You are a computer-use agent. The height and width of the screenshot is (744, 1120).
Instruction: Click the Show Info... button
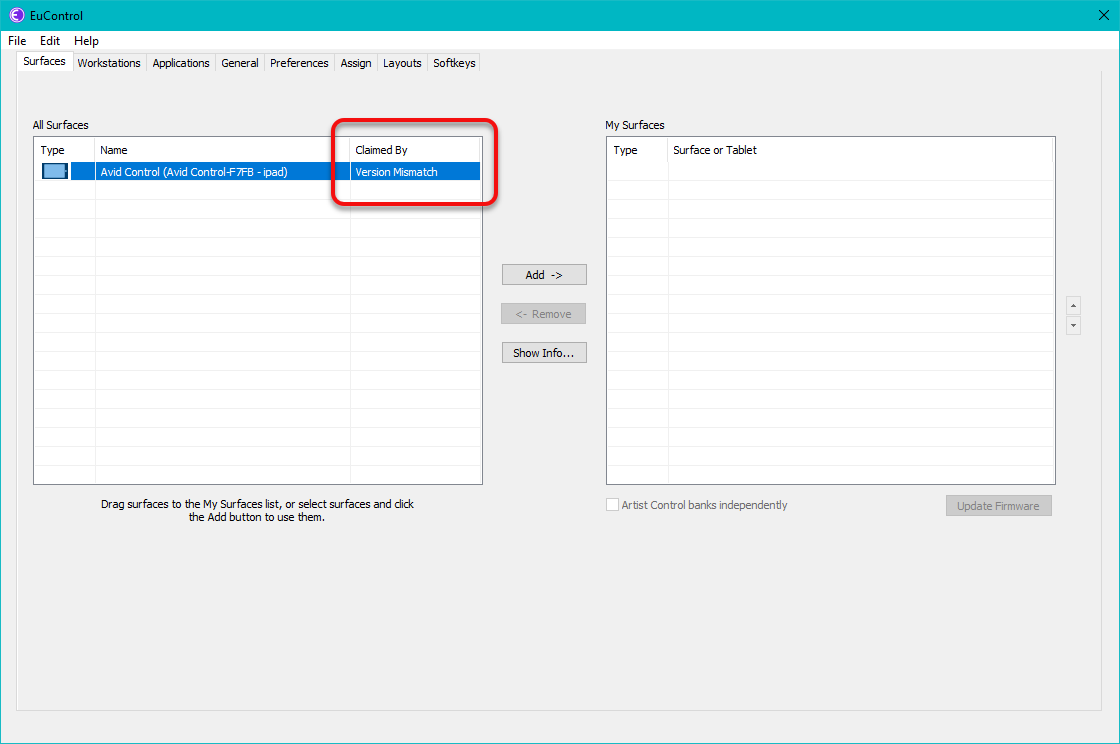(543, 353)
